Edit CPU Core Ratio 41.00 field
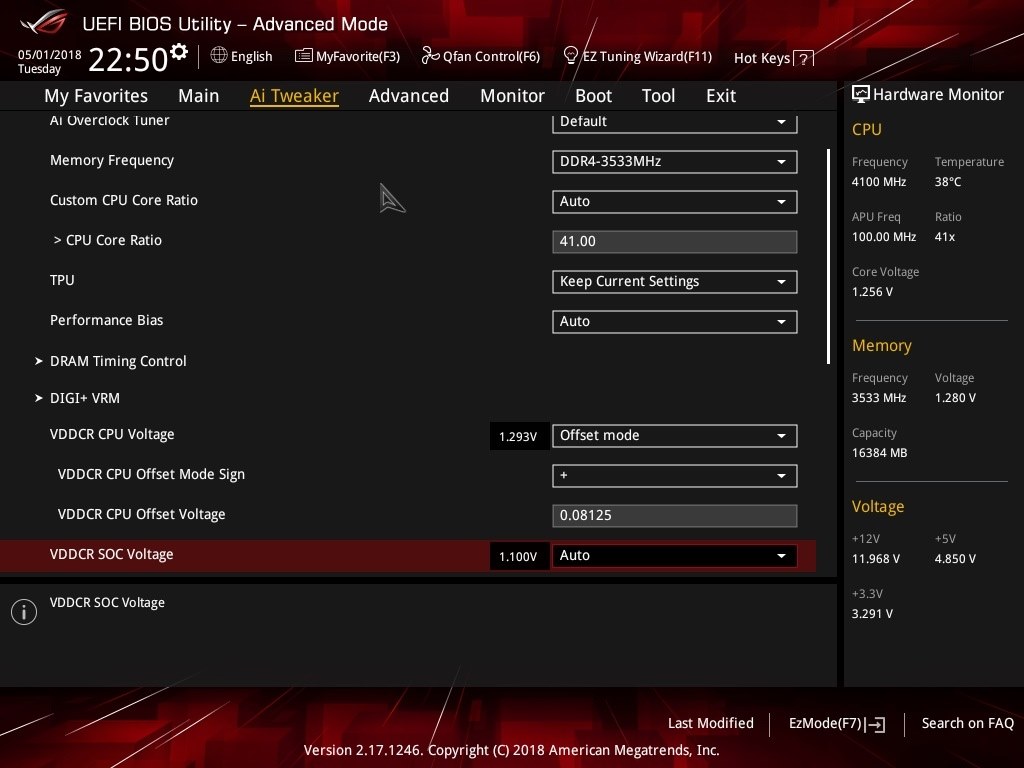The width and height of the screenshot is (1024, 768). point(675,242)
